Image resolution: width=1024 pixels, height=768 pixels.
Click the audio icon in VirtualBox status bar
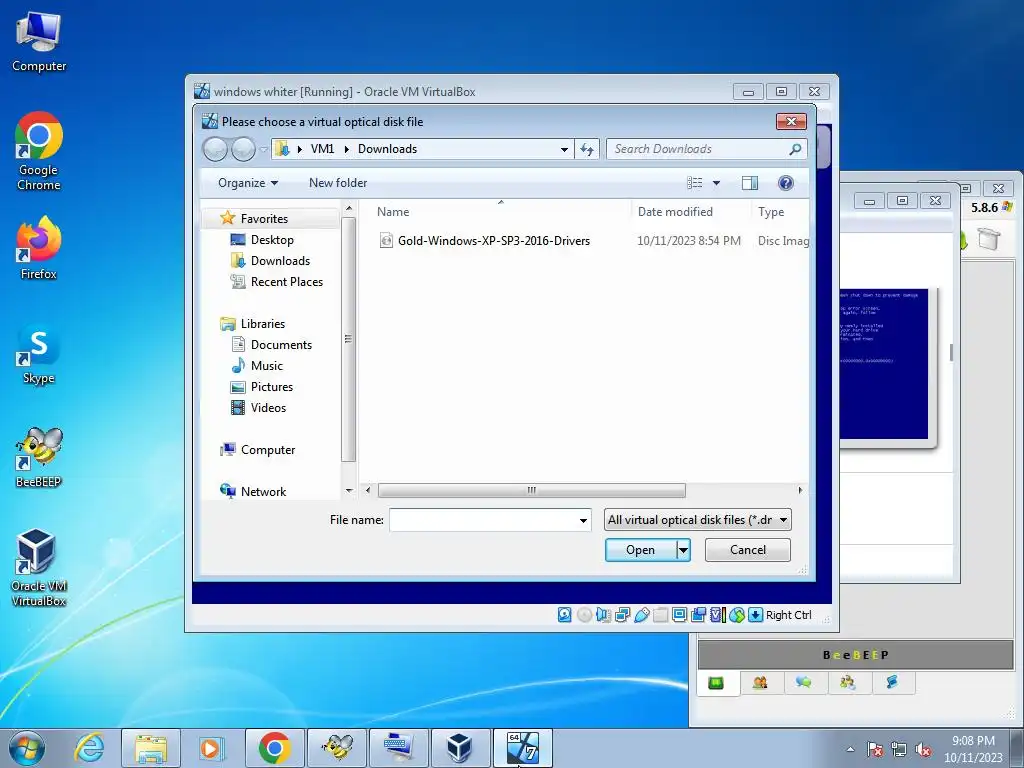coord(603,615)
